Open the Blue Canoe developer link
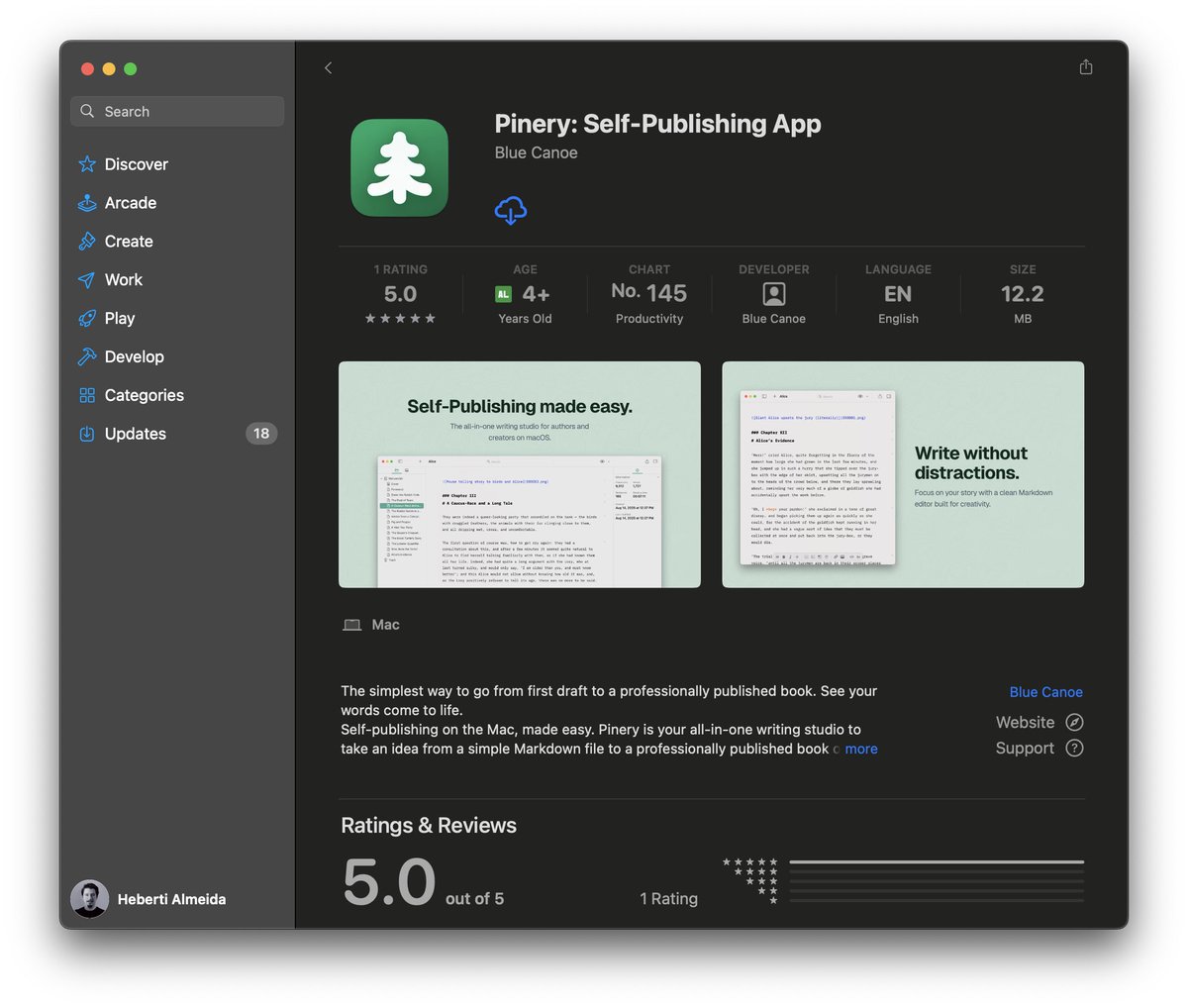1188x1008 pixels. tap(1045, 692)
